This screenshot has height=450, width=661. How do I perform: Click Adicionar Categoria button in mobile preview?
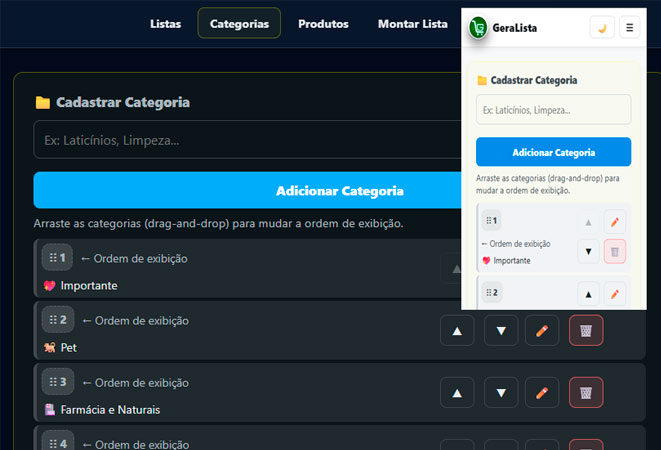point(553,152)
